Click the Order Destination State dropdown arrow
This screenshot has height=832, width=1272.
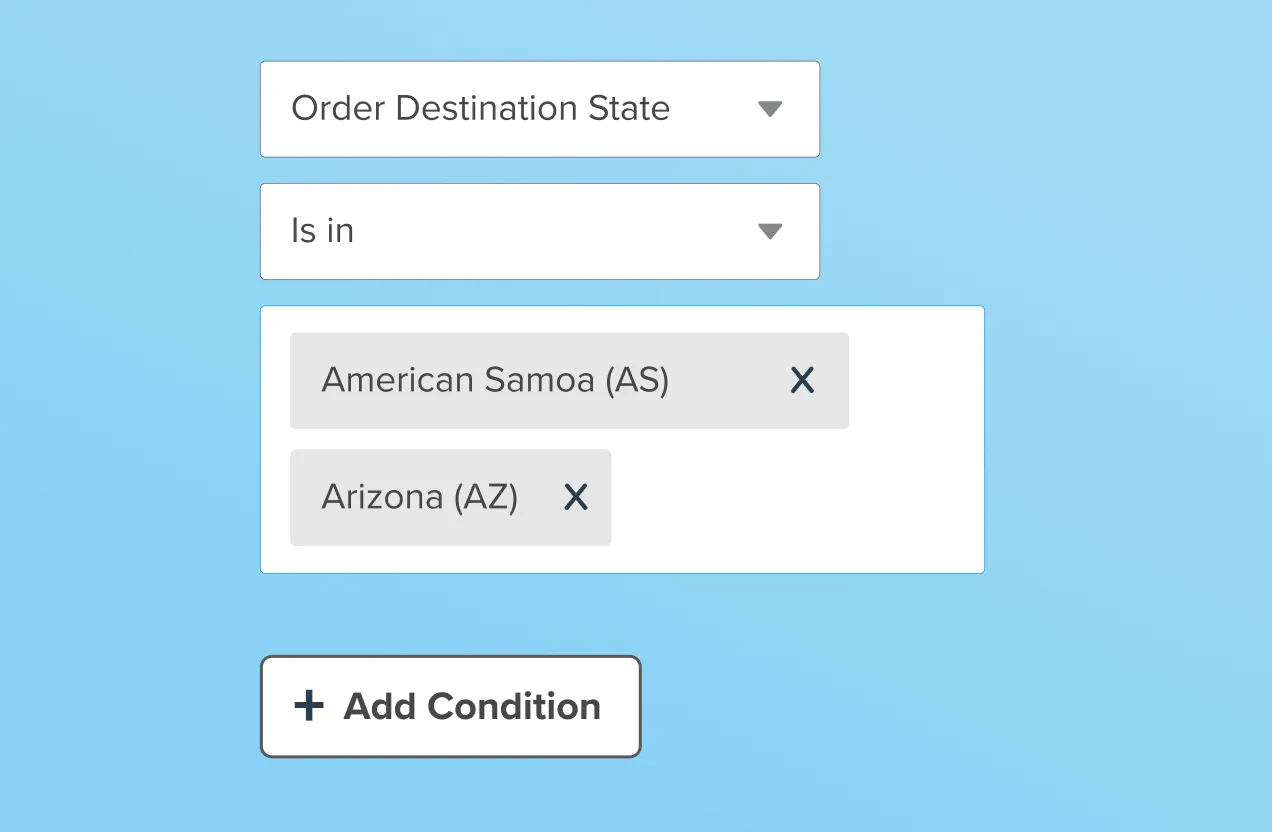pyautogui.click(x=770, y=109)
